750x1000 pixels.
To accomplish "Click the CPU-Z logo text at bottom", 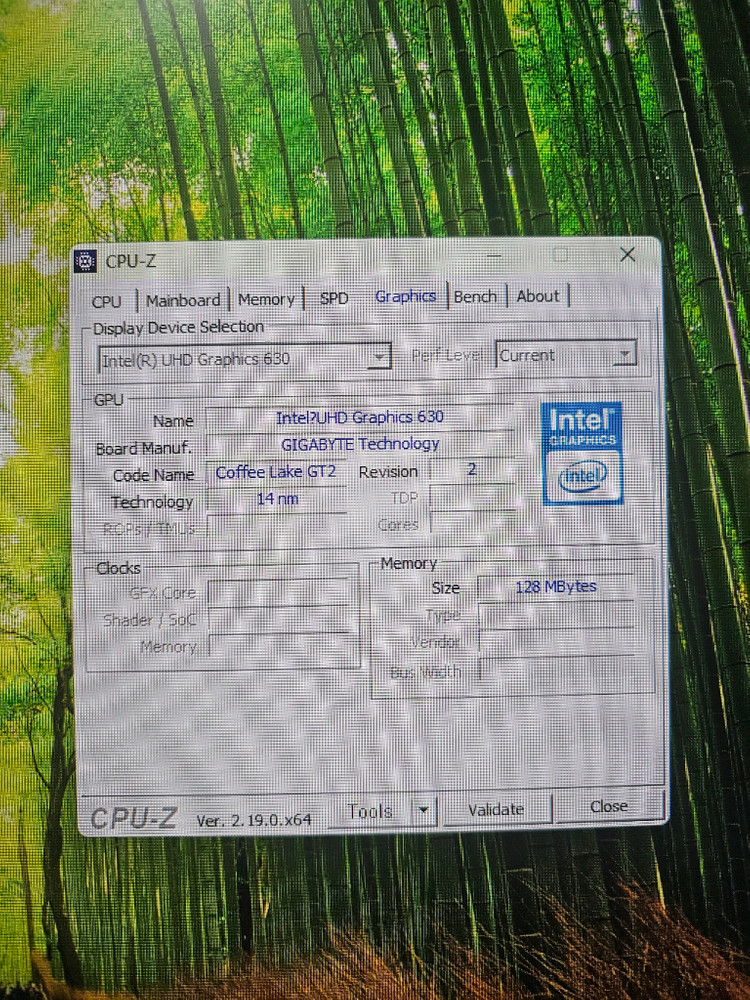I will (133, 818).
